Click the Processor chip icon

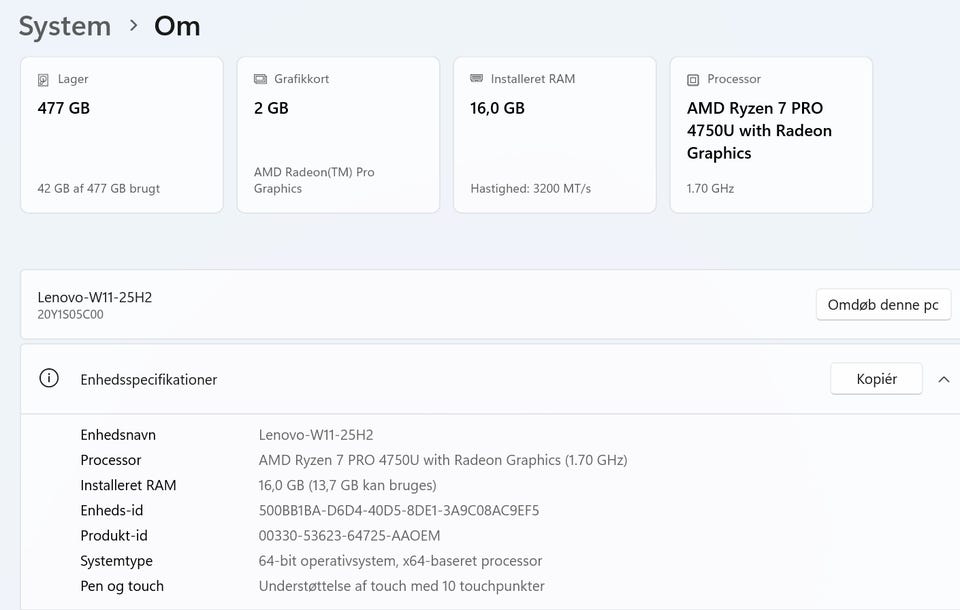693,79
